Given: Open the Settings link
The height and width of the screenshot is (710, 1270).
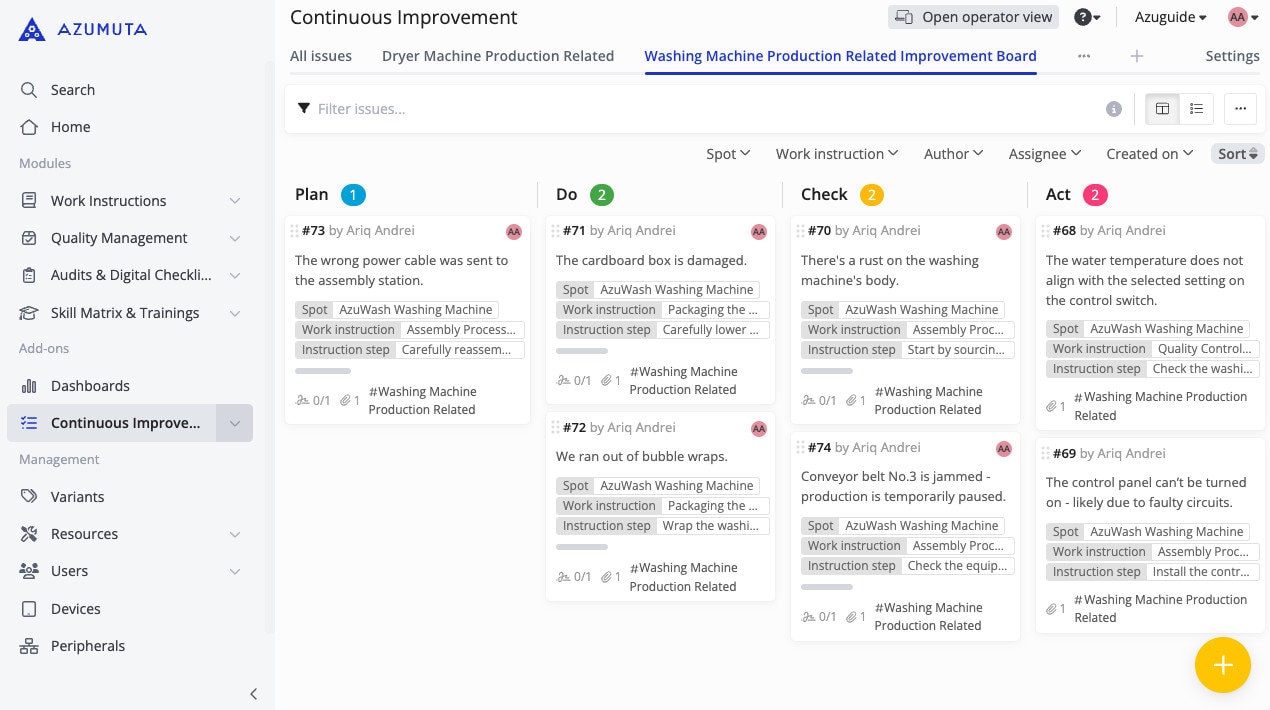Looking at the screenshot, I should 1232,56.
